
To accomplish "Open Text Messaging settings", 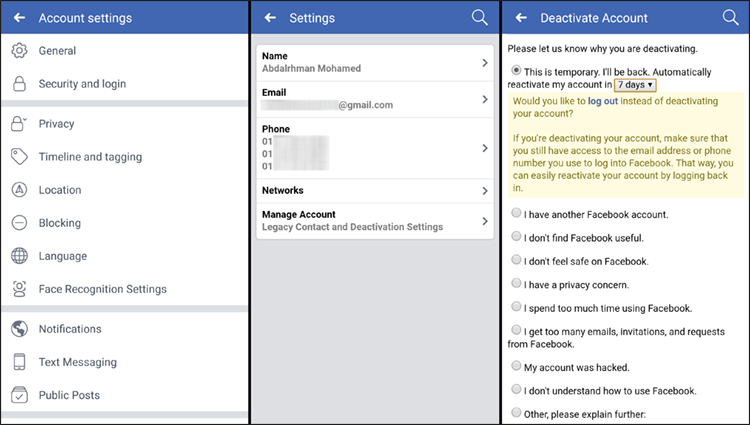I will click(x=124, y=362).
